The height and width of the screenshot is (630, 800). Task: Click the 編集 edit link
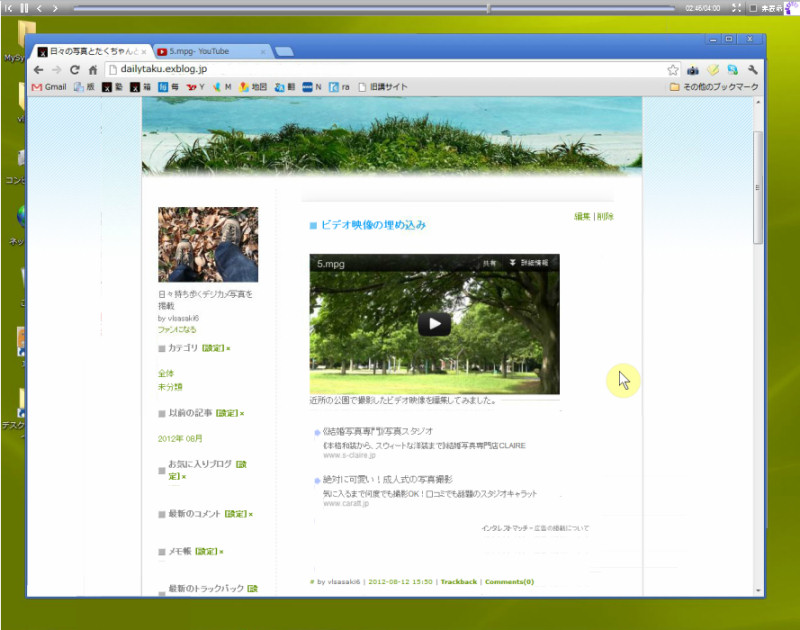582,216
